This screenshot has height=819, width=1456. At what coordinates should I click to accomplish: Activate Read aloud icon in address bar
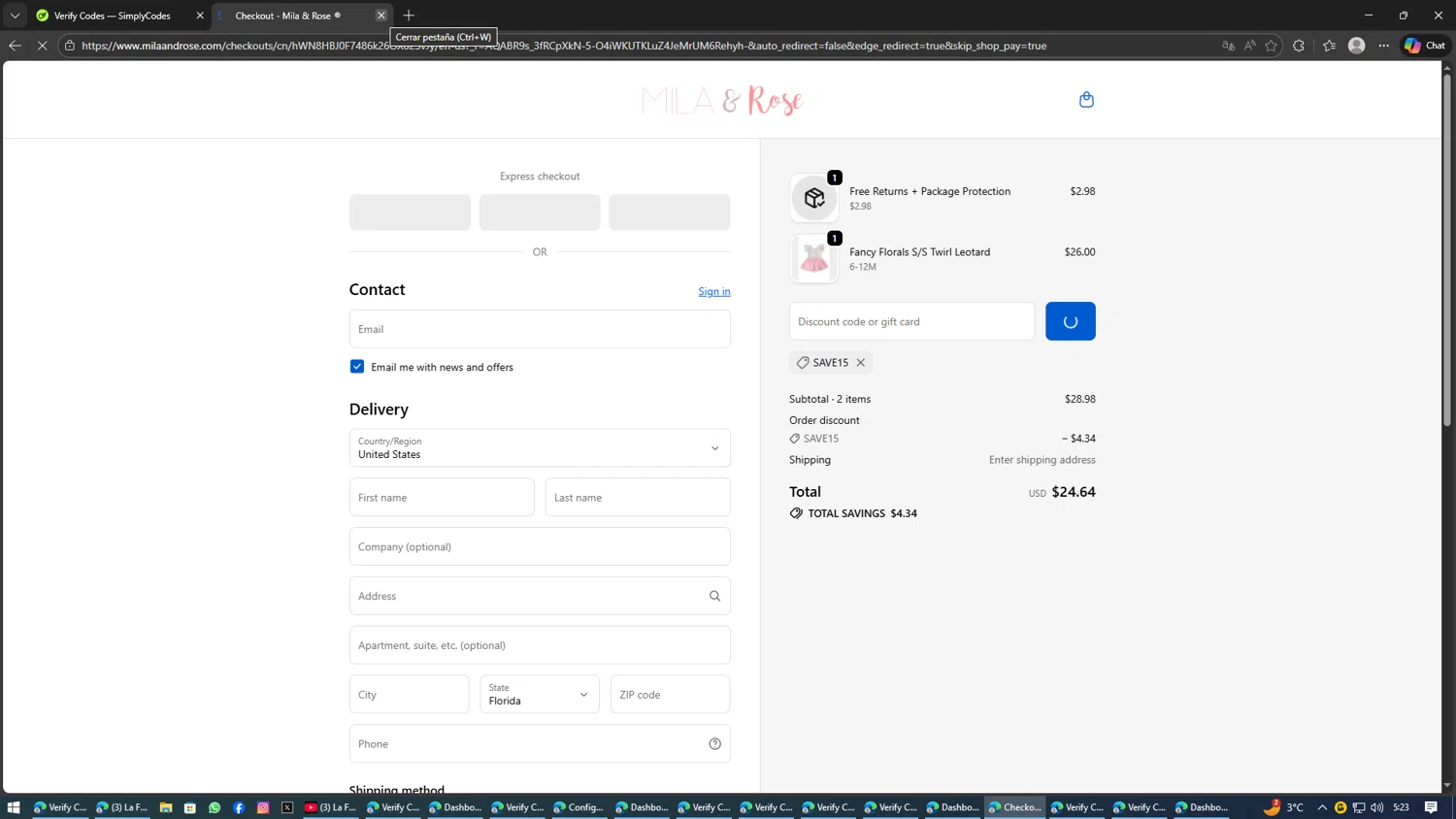pos(1249,46)
